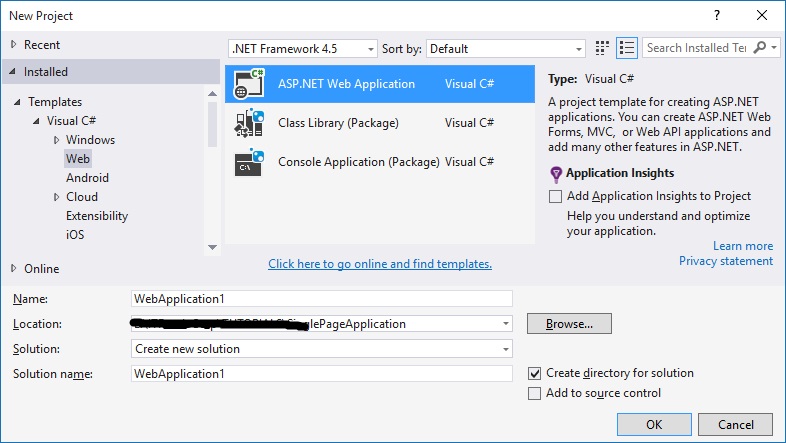Click the OK button

(x=654, y=425)
